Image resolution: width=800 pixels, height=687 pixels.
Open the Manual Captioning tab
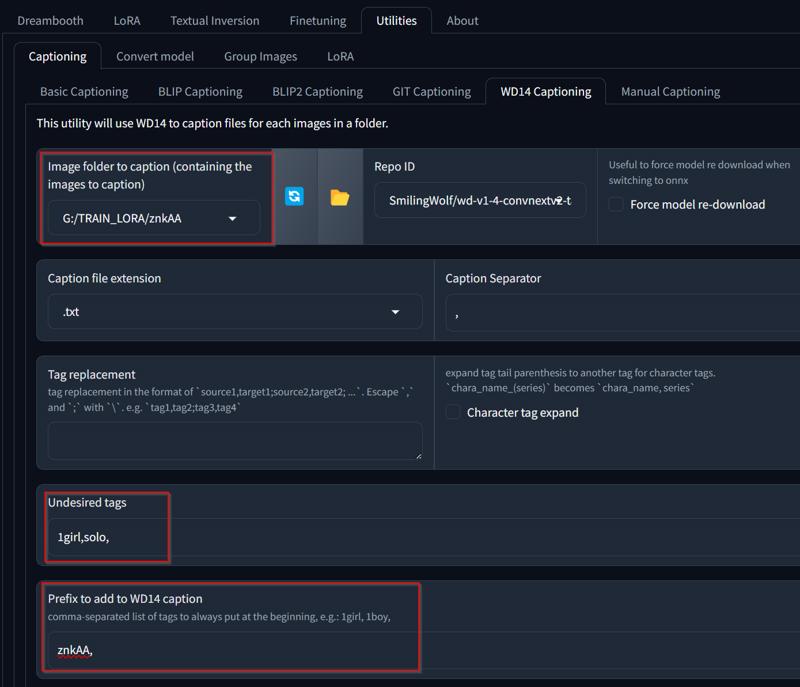[670, 92]
